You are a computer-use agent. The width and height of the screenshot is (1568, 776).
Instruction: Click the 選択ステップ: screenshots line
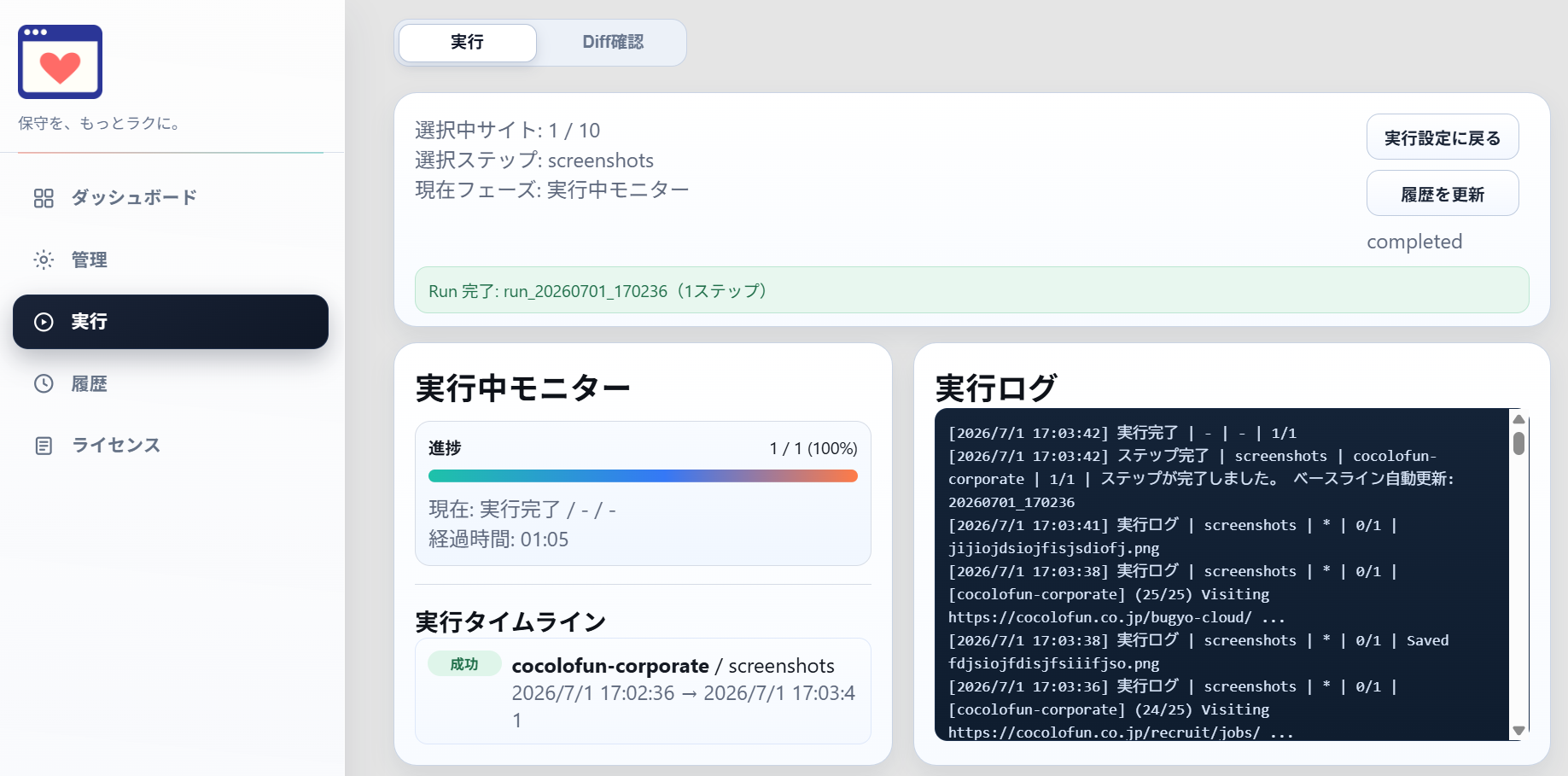click(x=534, y=160)
